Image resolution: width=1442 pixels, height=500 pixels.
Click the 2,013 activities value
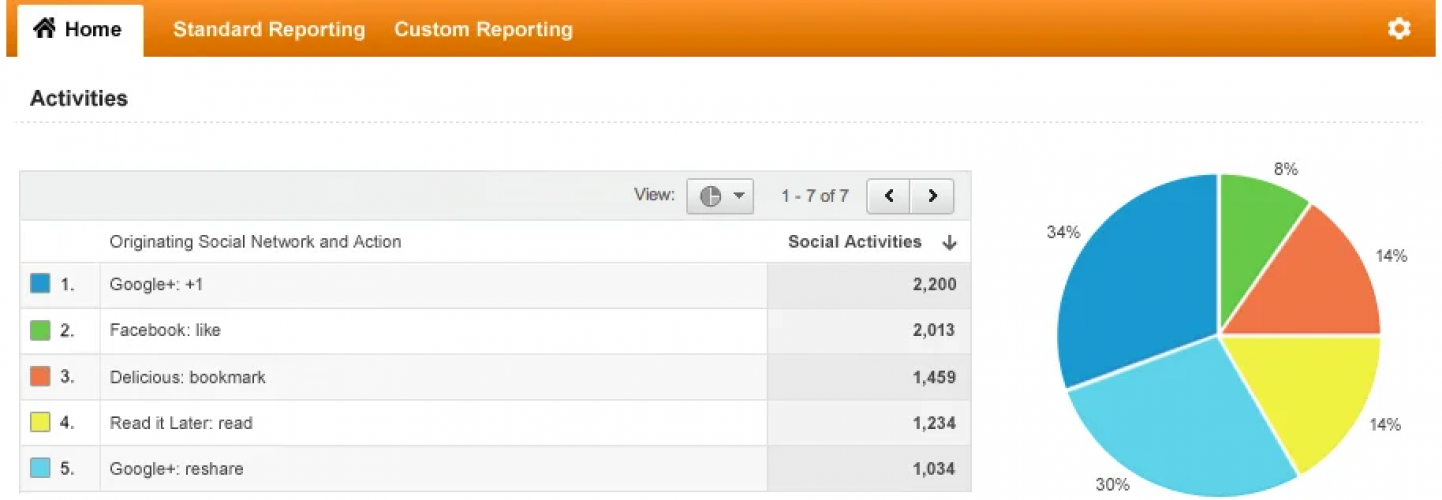(934, 330)
